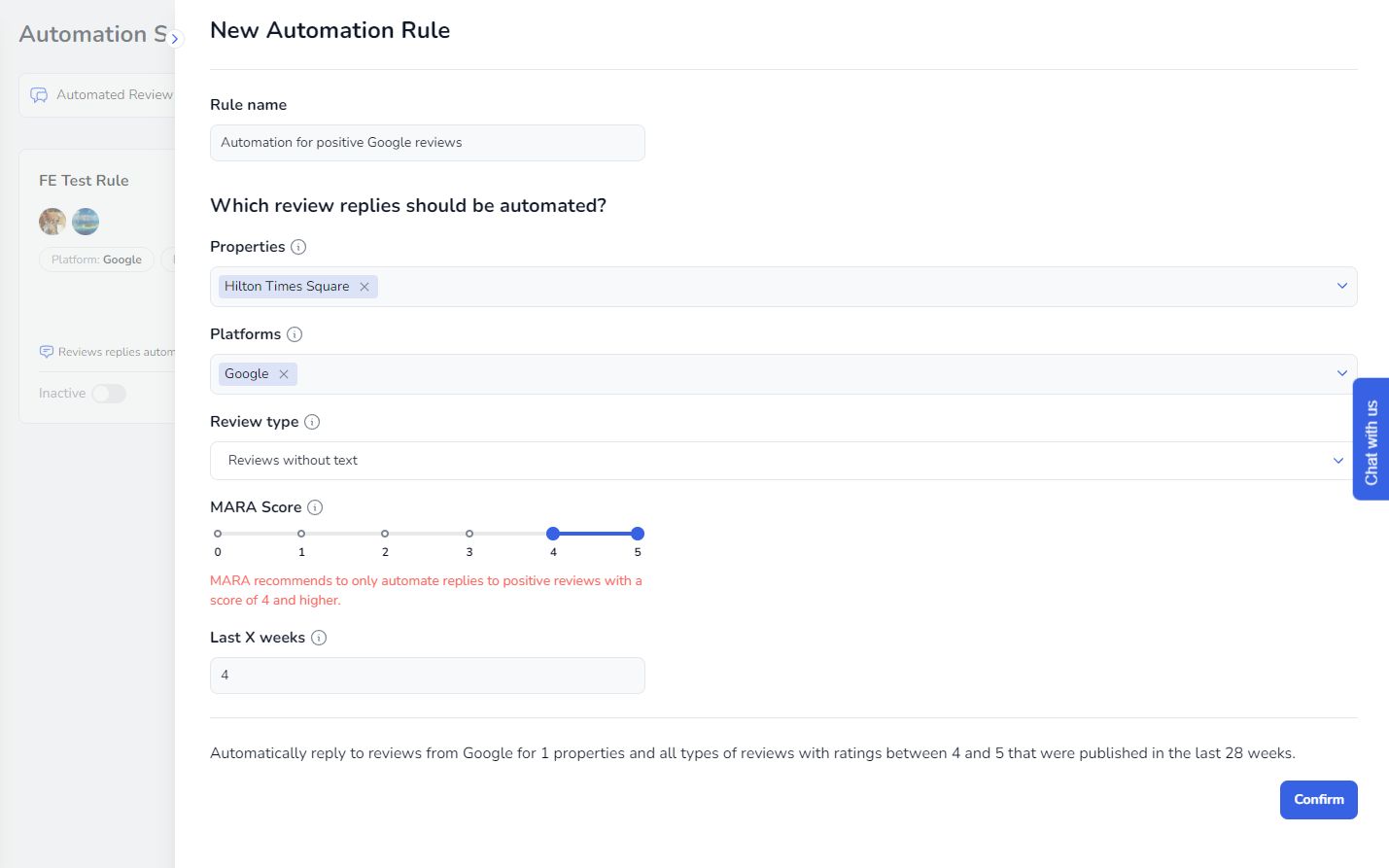Click the Rule name input field

(427, 143)
